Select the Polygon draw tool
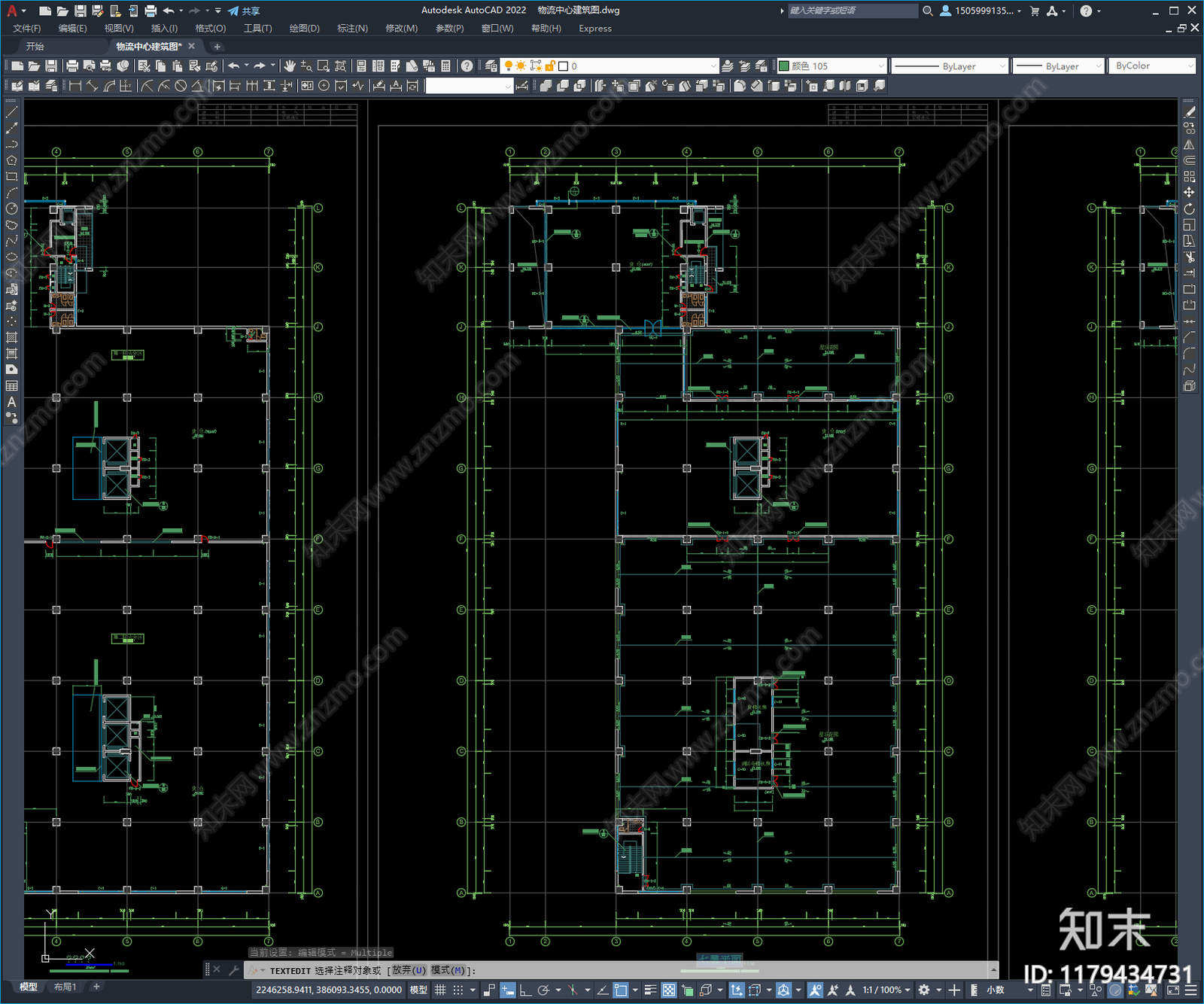The width and height of the screenshot is (1204, 1004). pyautogui.click(x=11, y=160)
